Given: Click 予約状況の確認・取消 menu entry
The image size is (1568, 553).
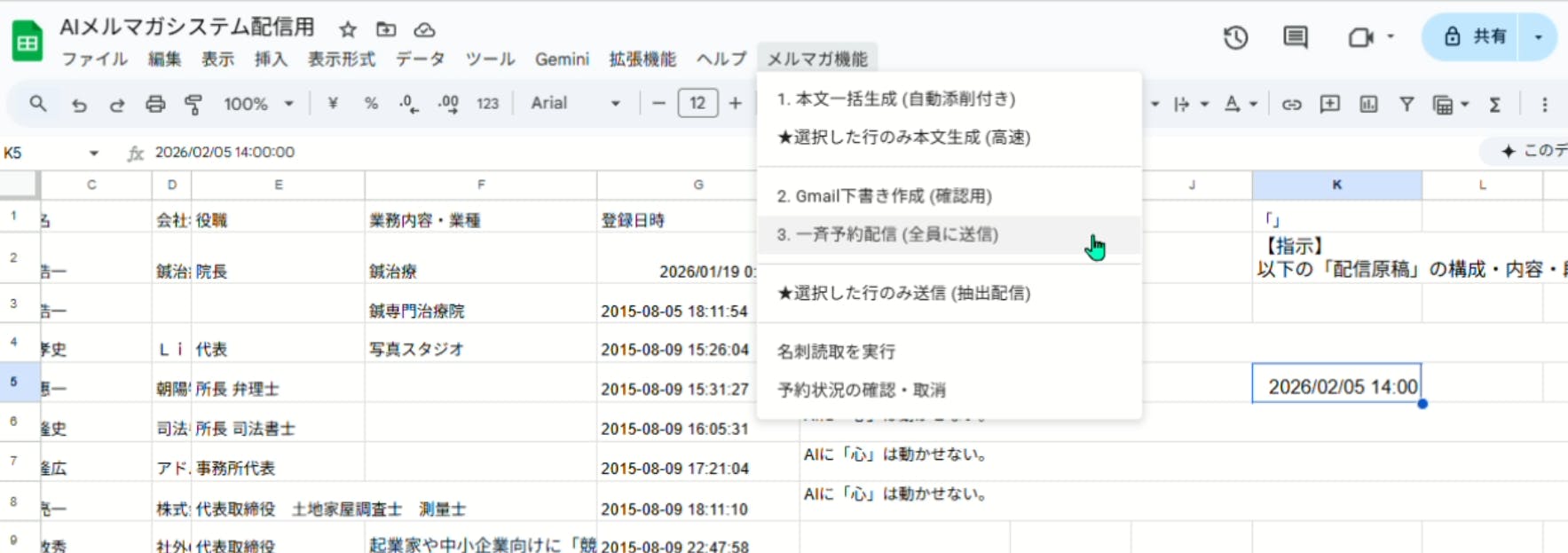Looking at the screenshot, I should click(x=861, y=390).
